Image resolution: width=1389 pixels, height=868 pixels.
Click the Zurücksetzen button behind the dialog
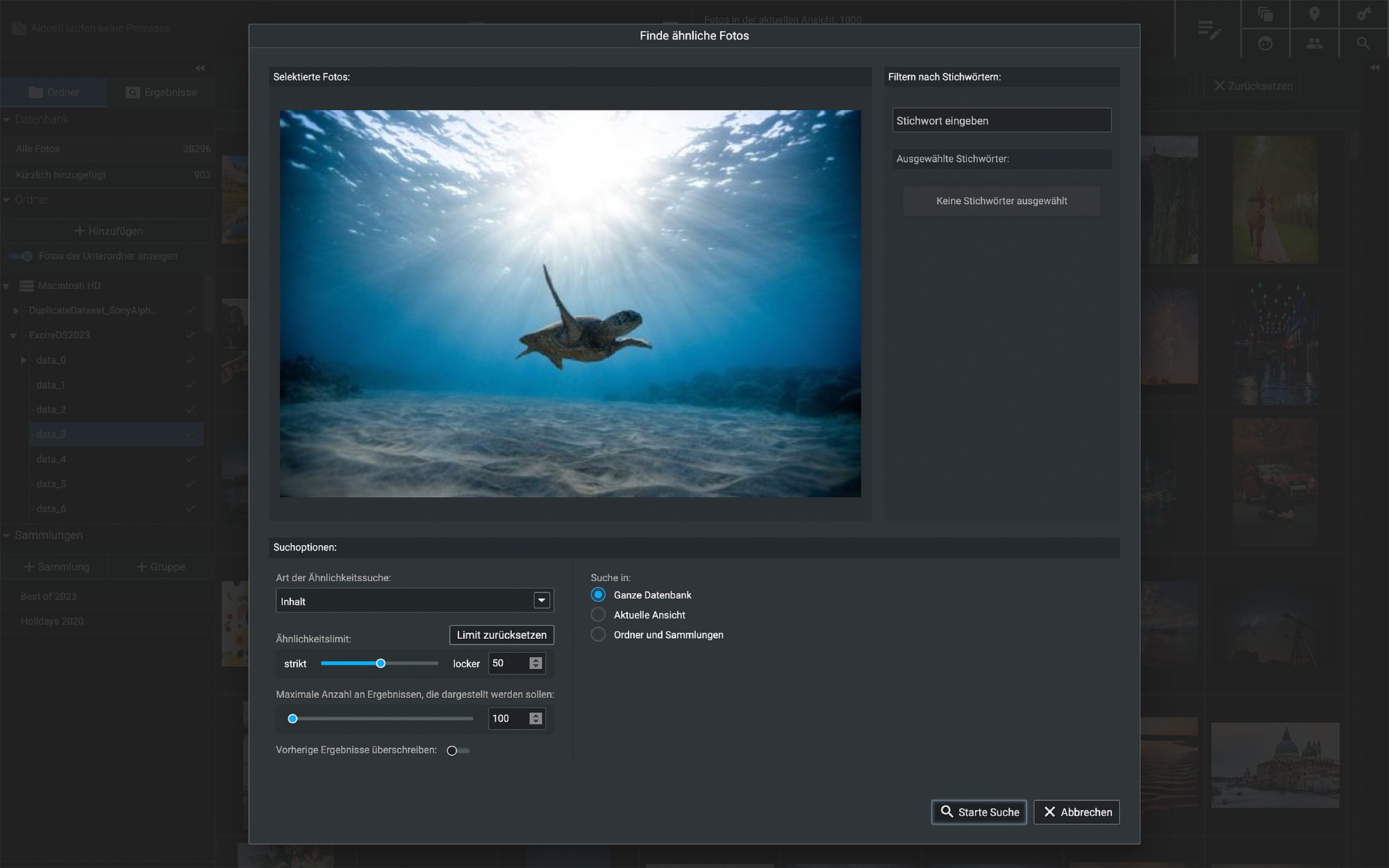click(1252, 86)
